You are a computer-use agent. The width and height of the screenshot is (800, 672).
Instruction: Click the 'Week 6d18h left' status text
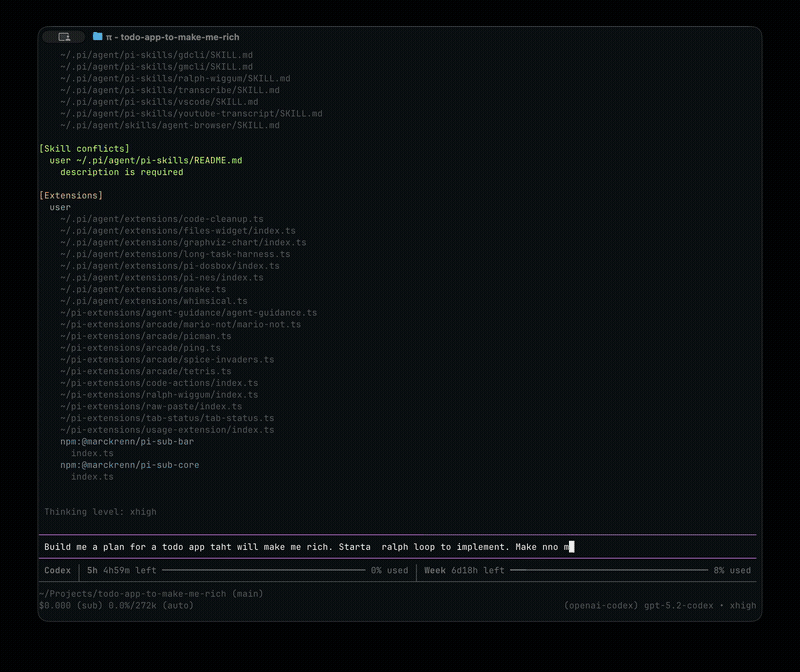click(x=464, y=570)
